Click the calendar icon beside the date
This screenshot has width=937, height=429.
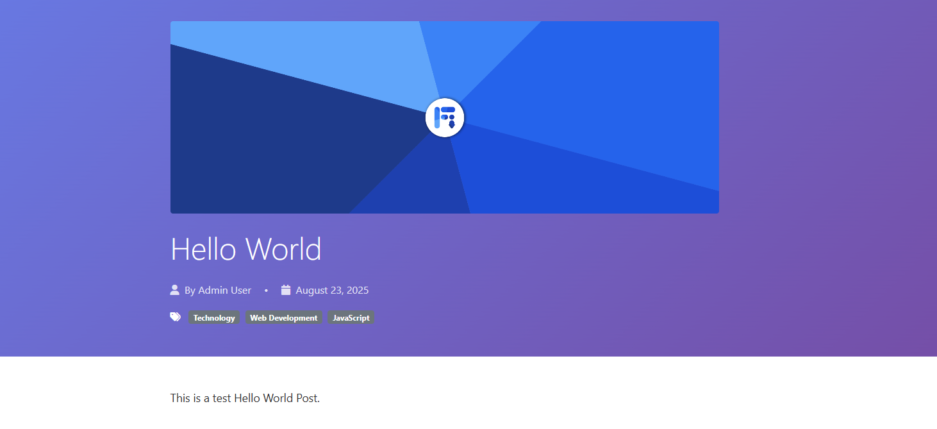tap(286, 290)
